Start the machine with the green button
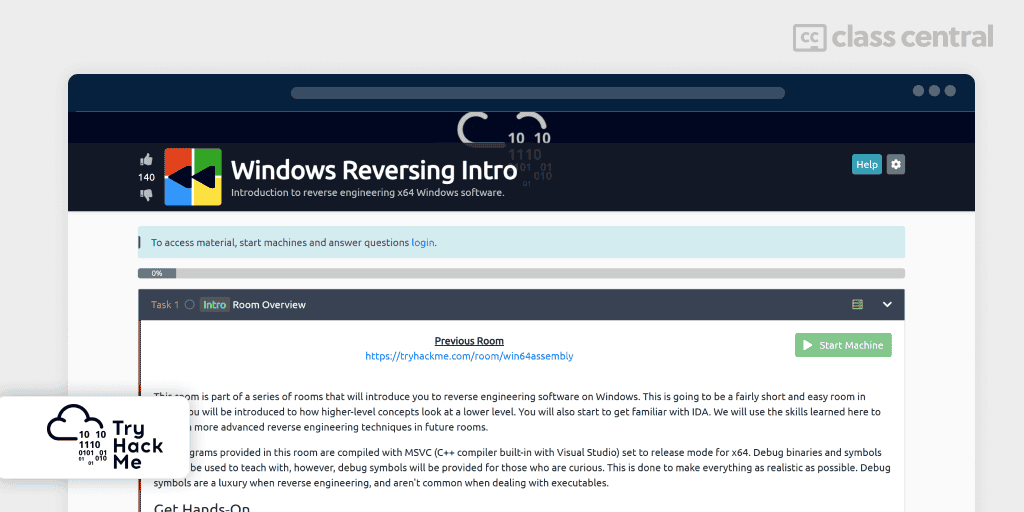The image size is (1024, 512). pyautogui.click(x=843, y=345)
